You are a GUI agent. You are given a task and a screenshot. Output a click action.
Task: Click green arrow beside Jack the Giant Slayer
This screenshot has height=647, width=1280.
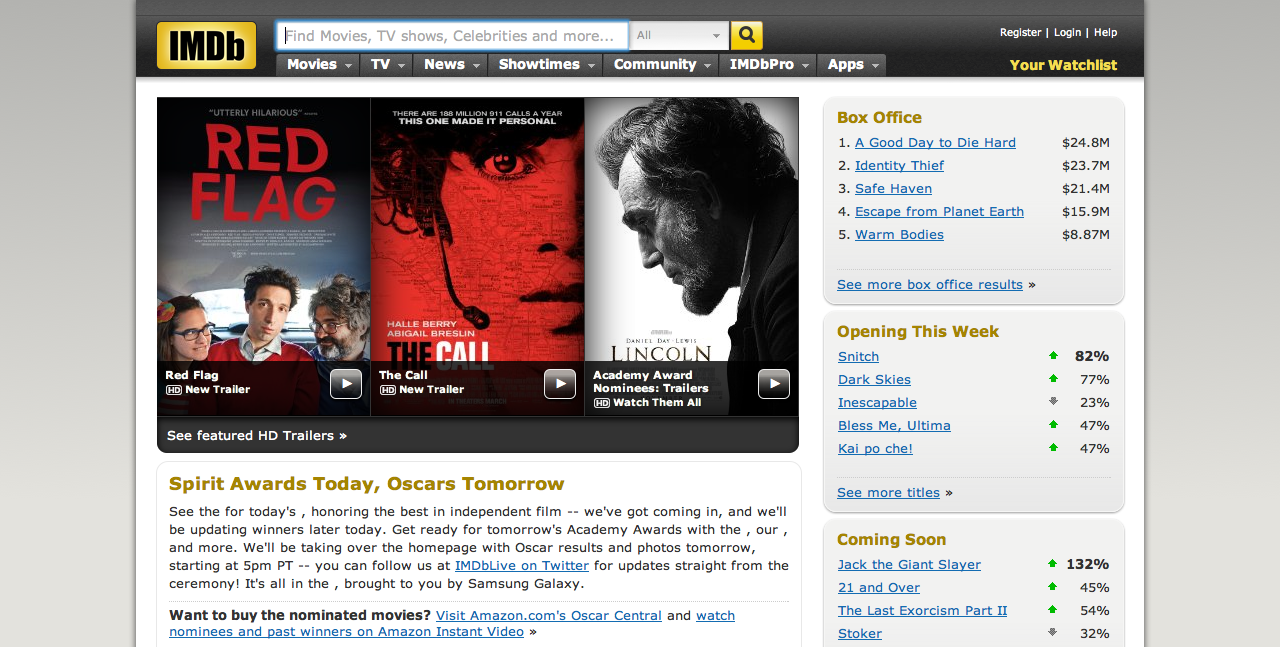(x=1053, y=564)
